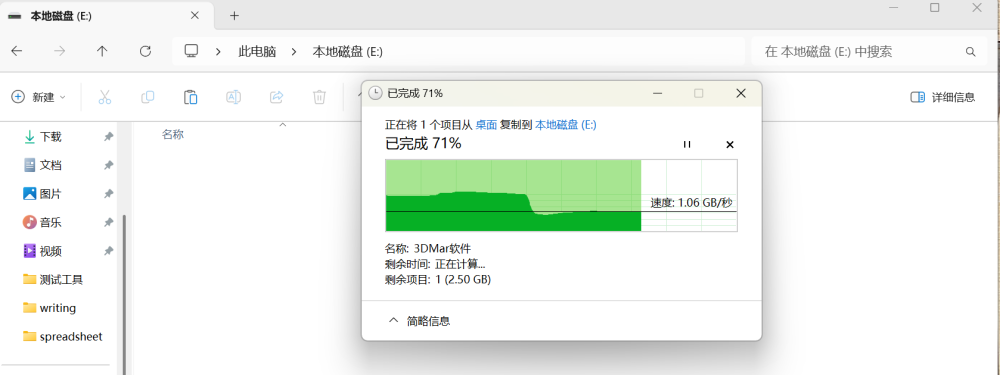Click the clock icon in copy dialog title
1000x375 pixels.
click(x=376, y=93)
